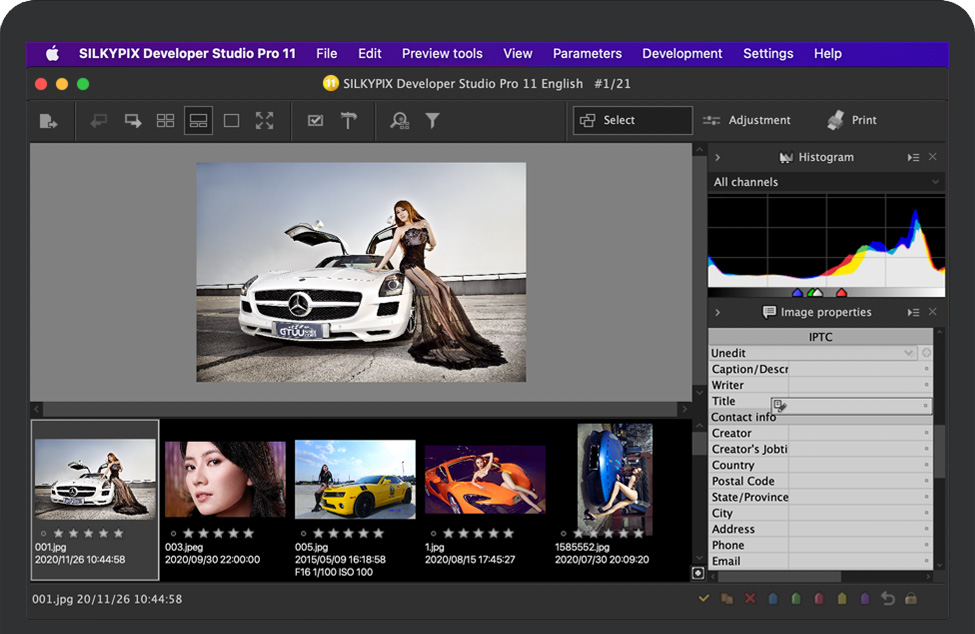This screenshot has height=634, width=975.
Task: Open the filter funnel tool
Action: click(x=432, y=121)
